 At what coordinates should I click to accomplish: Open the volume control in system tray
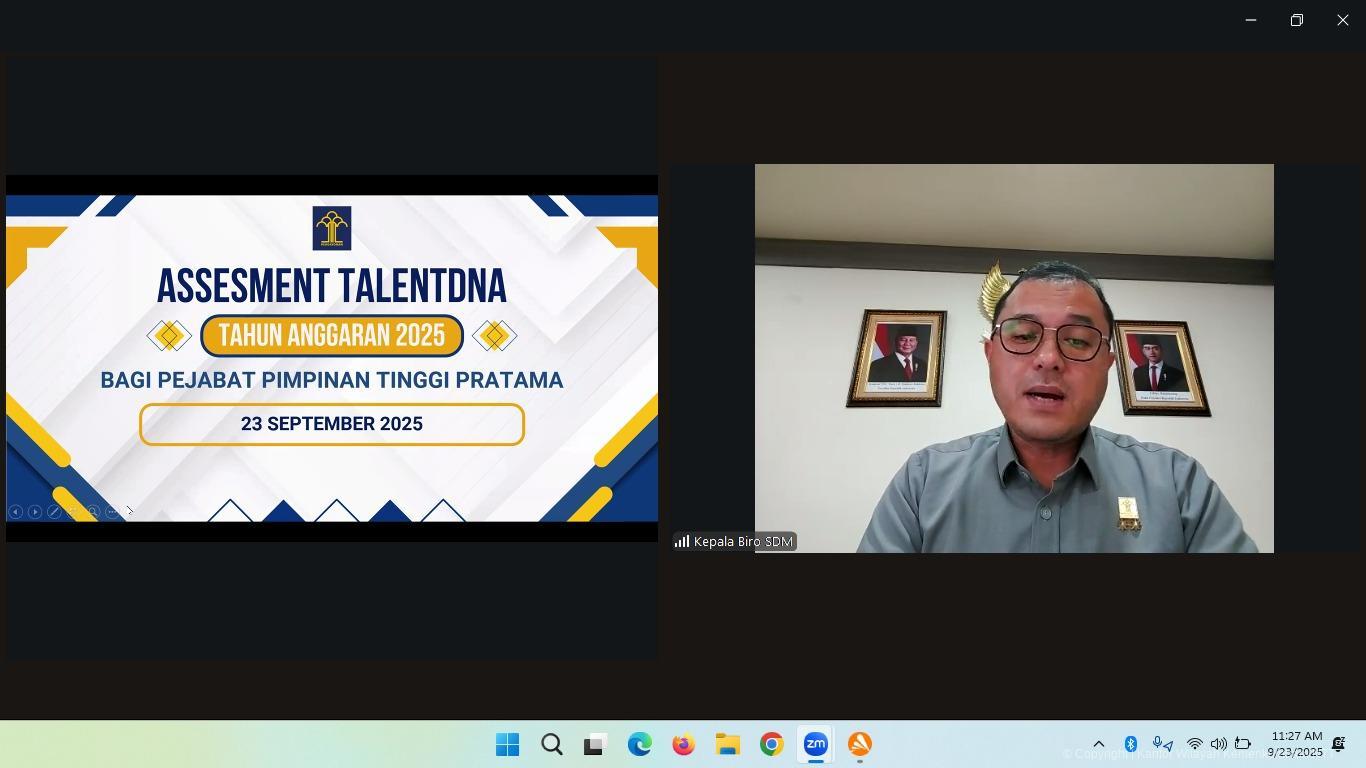(x=1218, y=744)
